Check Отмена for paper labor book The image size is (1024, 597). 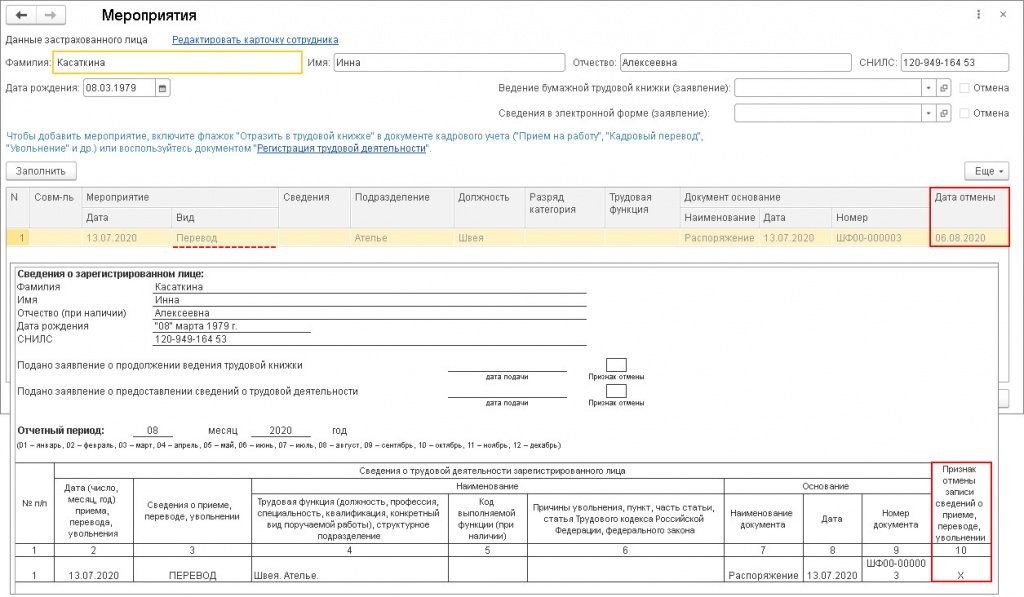[x=965, y=87]
